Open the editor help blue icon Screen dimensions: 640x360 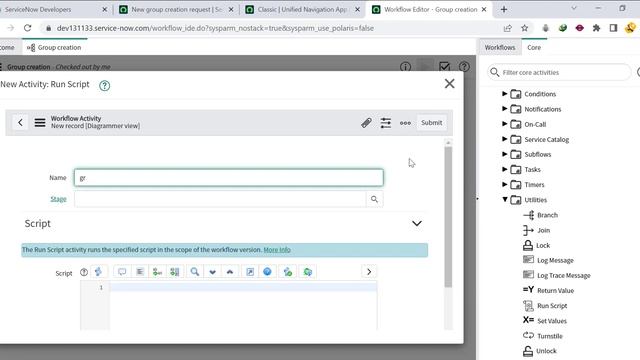[x=267, y=272]
